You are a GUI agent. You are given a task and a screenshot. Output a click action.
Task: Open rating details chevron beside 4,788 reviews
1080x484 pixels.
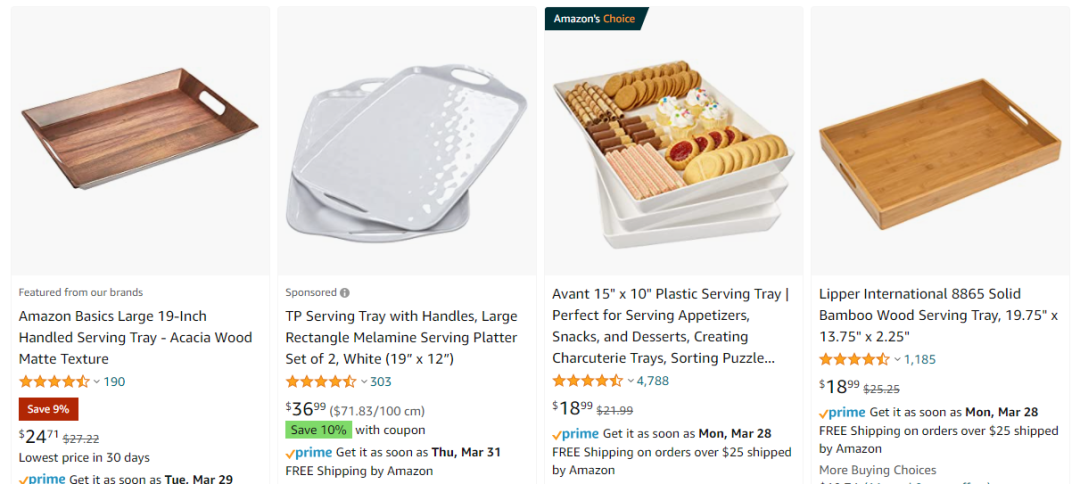631,381
